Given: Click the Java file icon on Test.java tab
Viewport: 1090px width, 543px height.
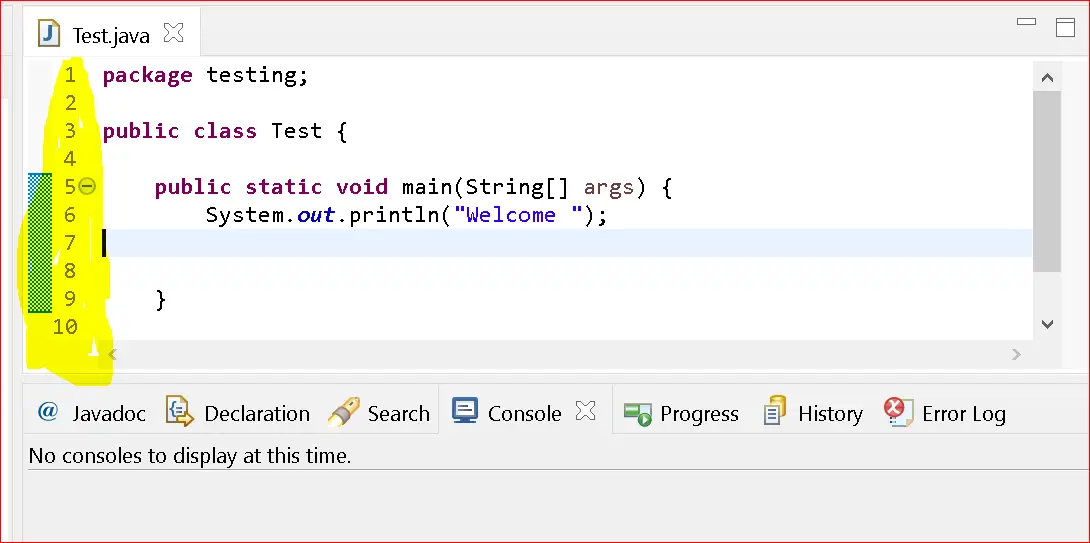Looking at the screenshot, I should pos(49,33).
